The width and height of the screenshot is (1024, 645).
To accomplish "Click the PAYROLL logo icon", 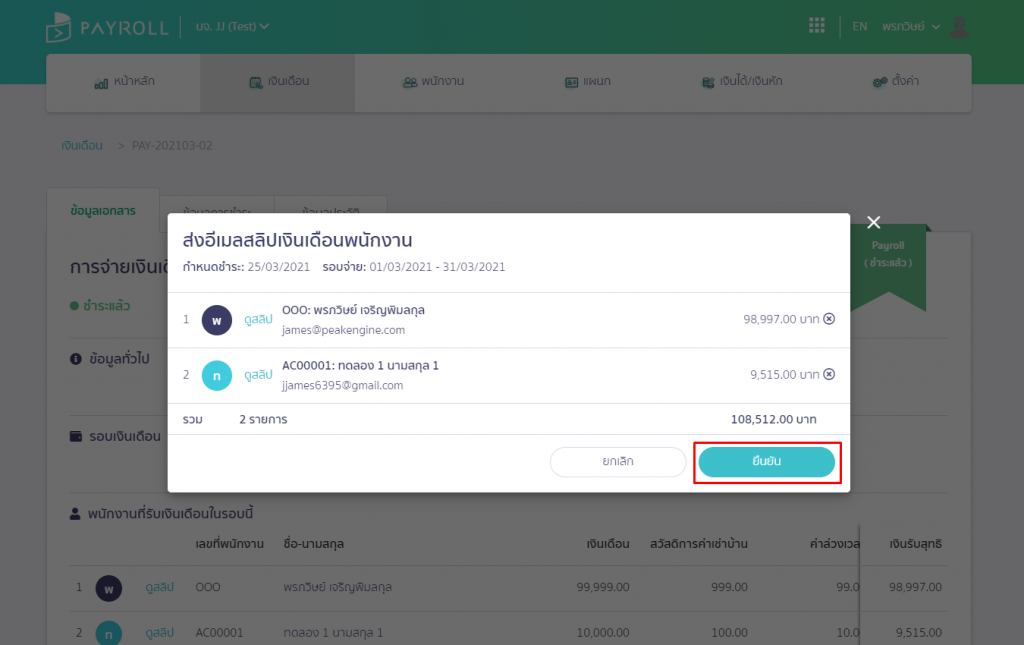I will pos(58,27).
